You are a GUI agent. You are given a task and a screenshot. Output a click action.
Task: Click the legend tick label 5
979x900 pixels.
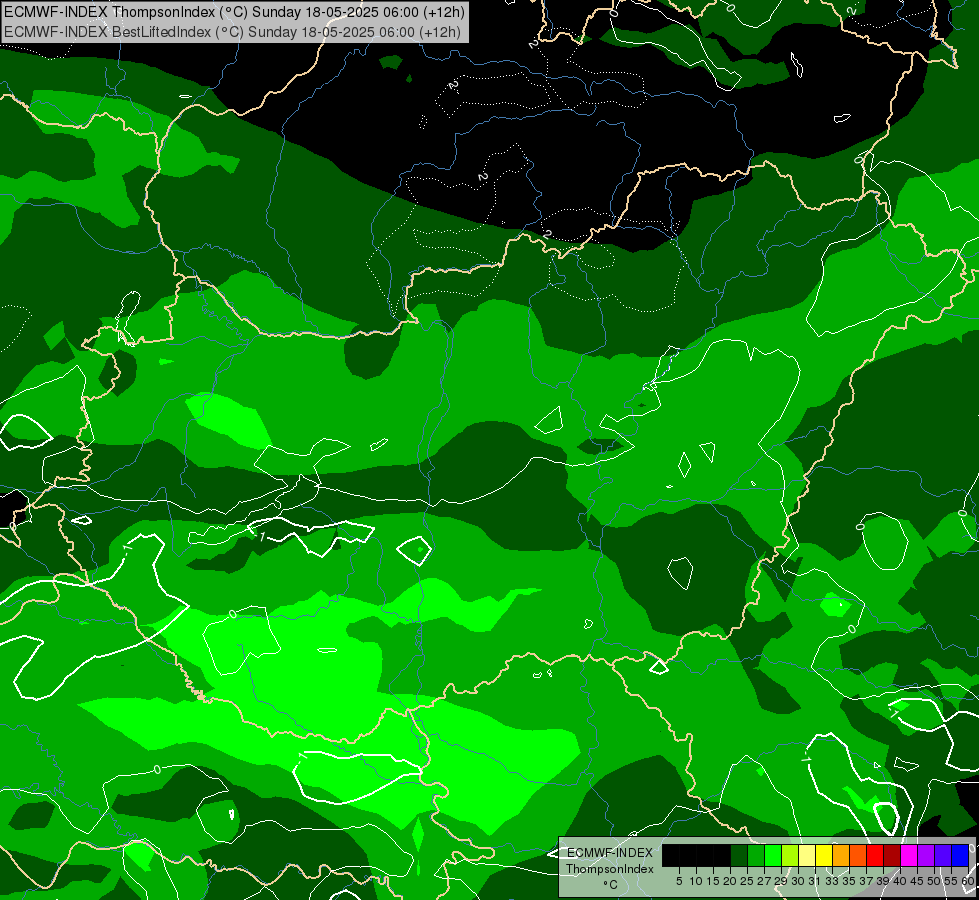[679, 881]
